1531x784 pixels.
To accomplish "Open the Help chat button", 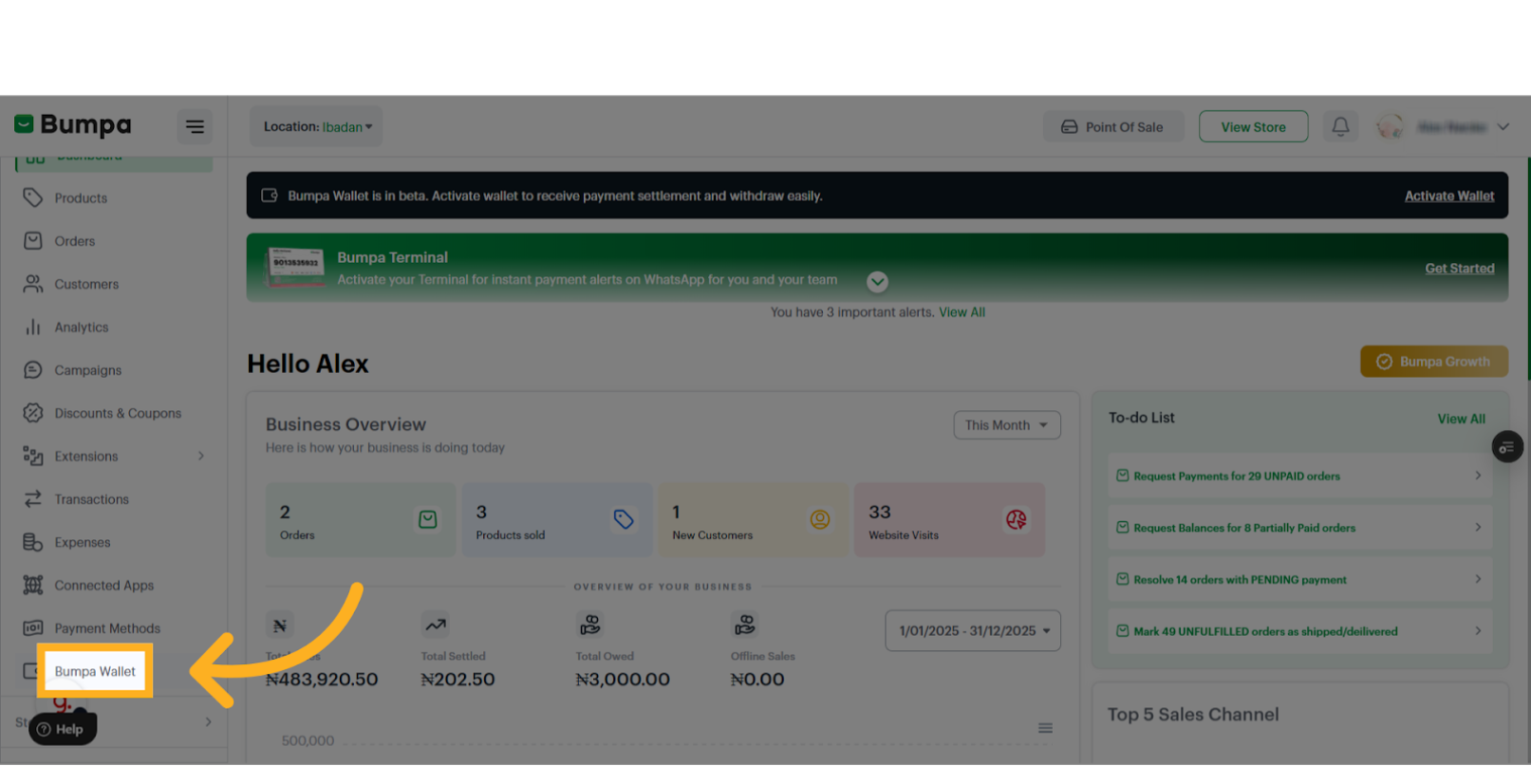I will click(63, 729).
